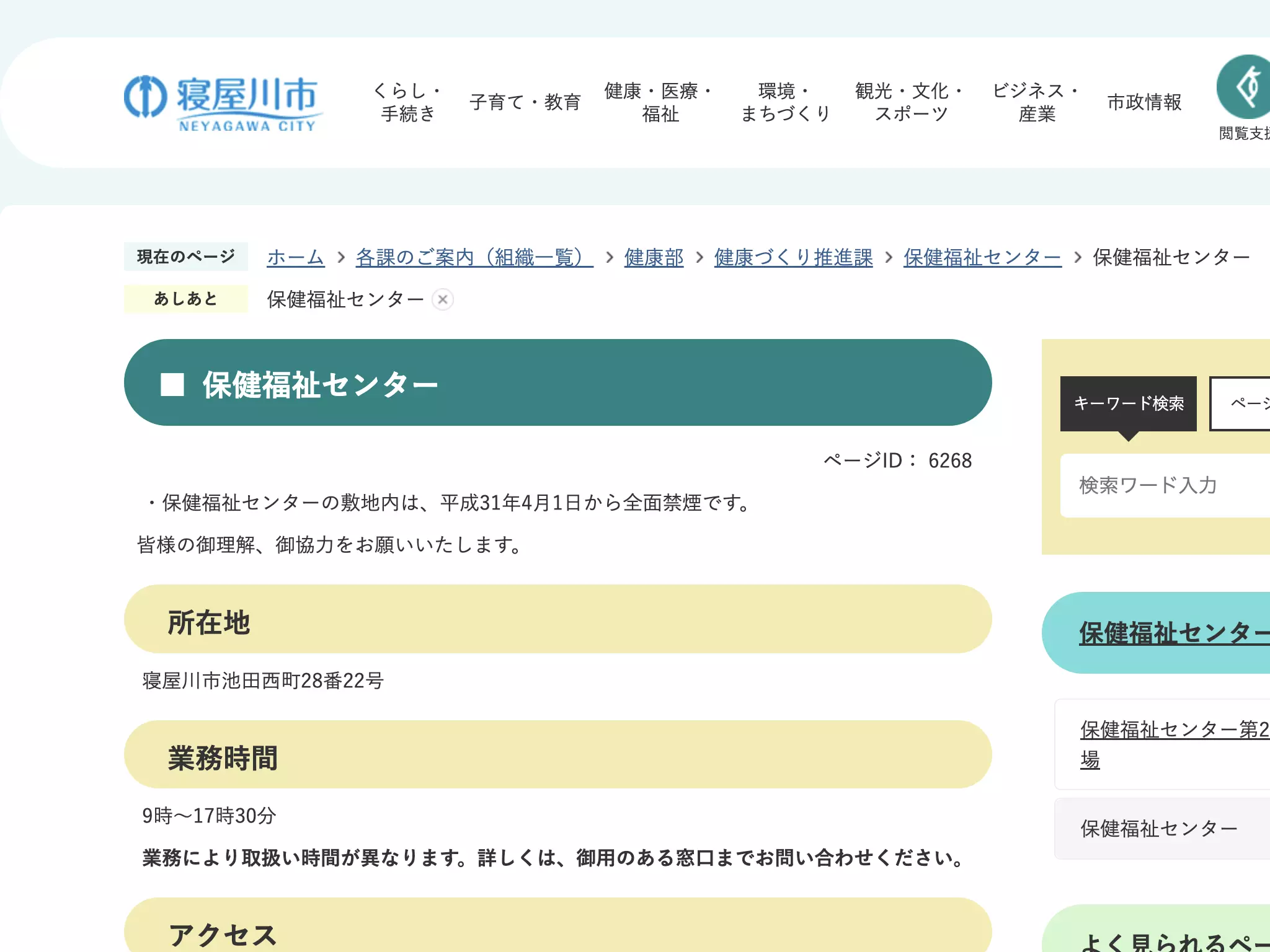Click the 保健福祉センター entry in あしあと
The height and width of the screenshot is (952, 1270).
[345, 300]
